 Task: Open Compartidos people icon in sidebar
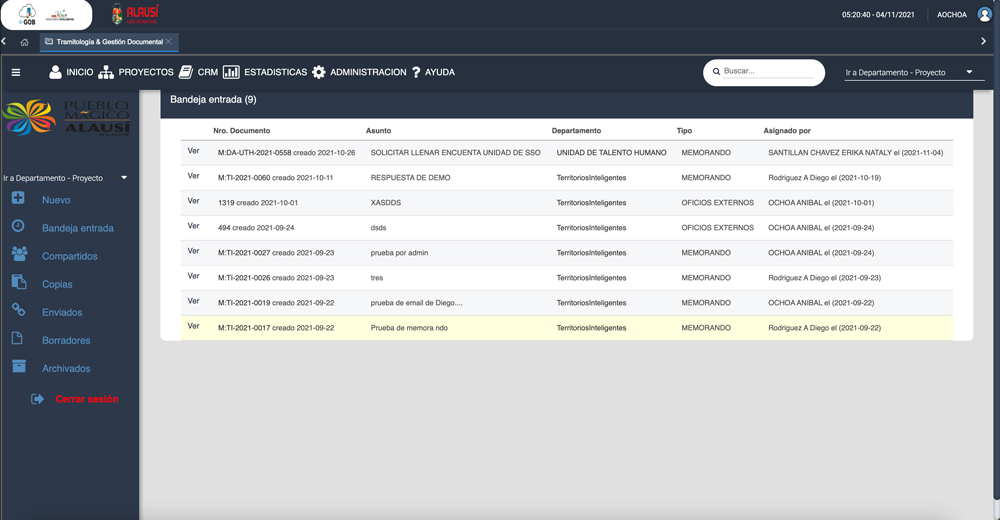click(x=19, y=255)
